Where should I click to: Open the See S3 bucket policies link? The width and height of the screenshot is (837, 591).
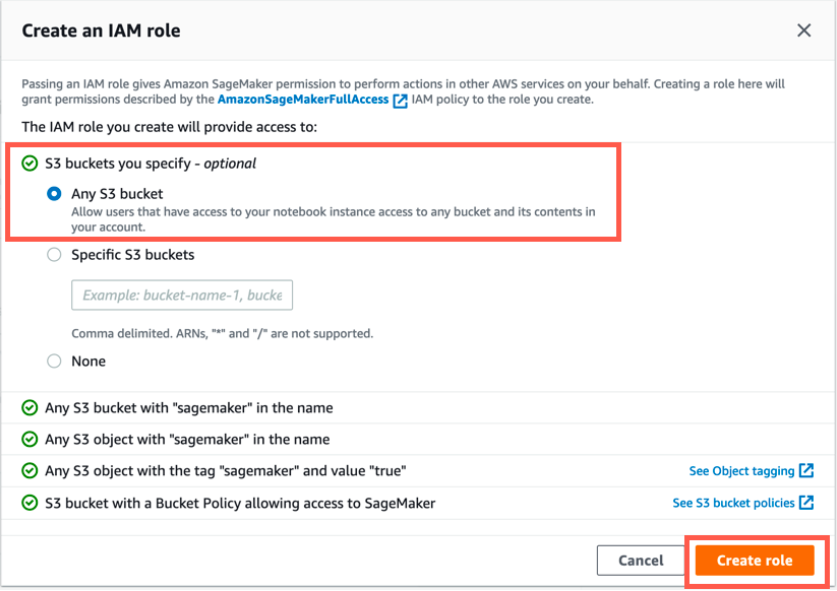733,503
